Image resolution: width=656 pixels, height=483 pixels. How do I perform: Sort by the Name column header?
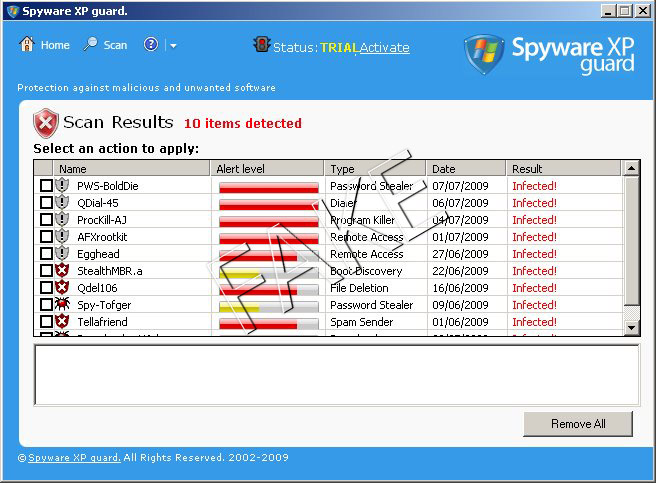click(131, 169)
